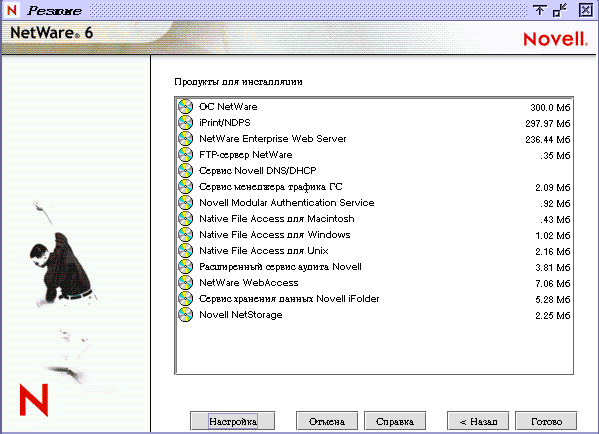
Task: Select the Сервис Novell DNS/DHCP disc icon
Action: pos(186,171)
